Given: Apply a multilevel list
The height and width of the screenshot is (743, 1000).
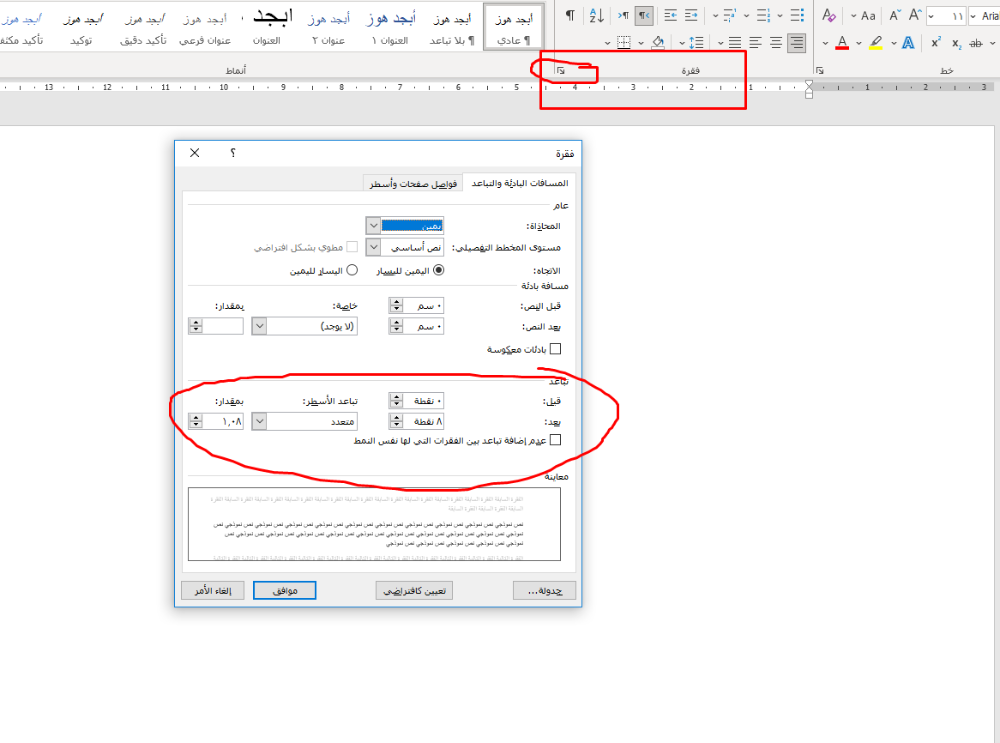Looking at the screenshot, I should [x=730, y=15].
